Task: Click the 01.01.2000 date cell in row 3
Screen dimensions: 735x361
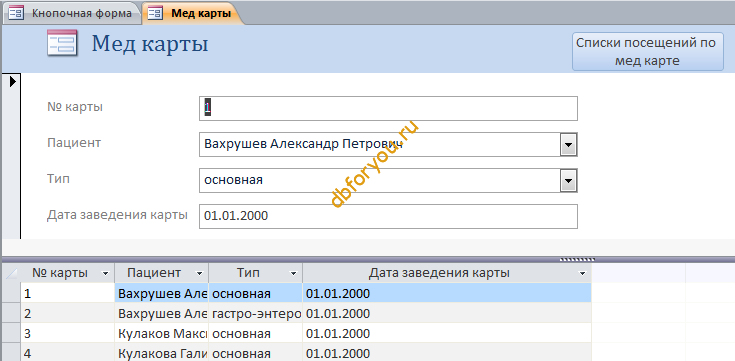Action: (x=447, y=333)
